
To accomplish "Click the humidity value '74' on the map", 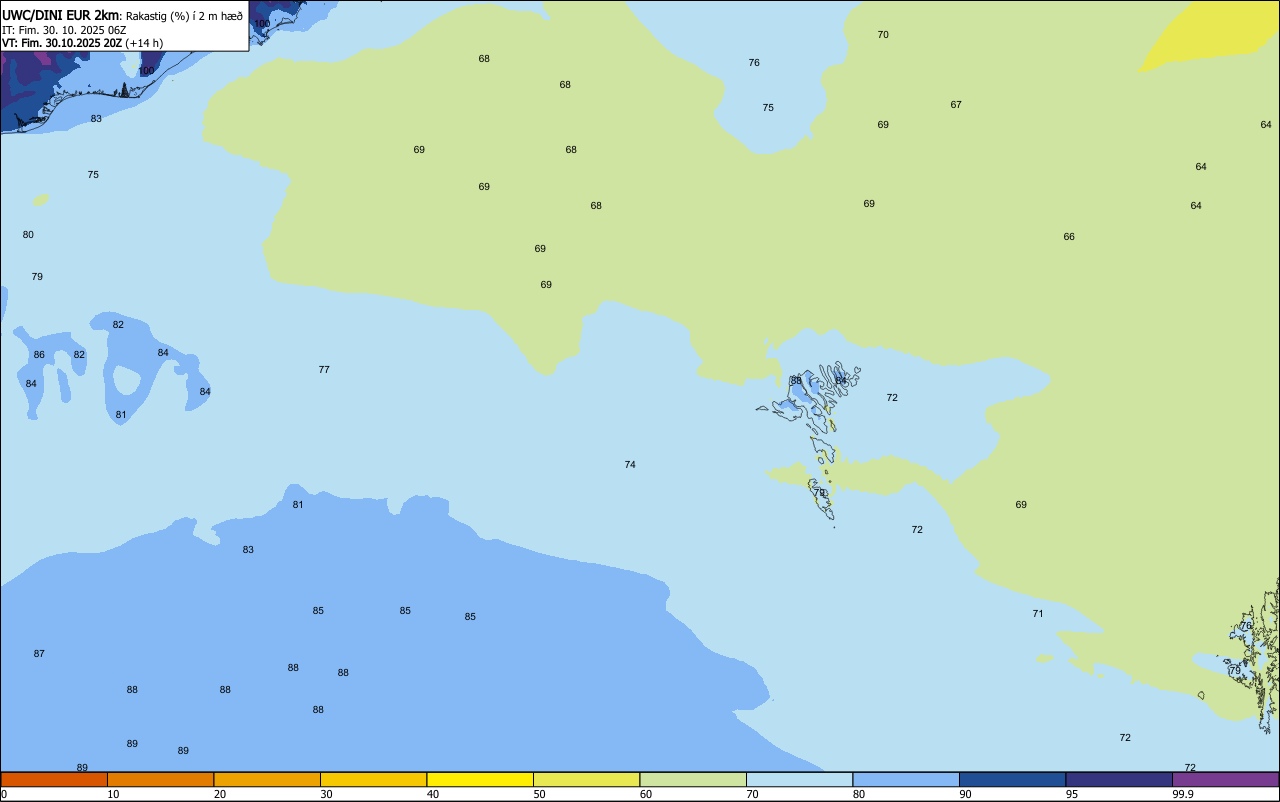I will pos(630,464).
